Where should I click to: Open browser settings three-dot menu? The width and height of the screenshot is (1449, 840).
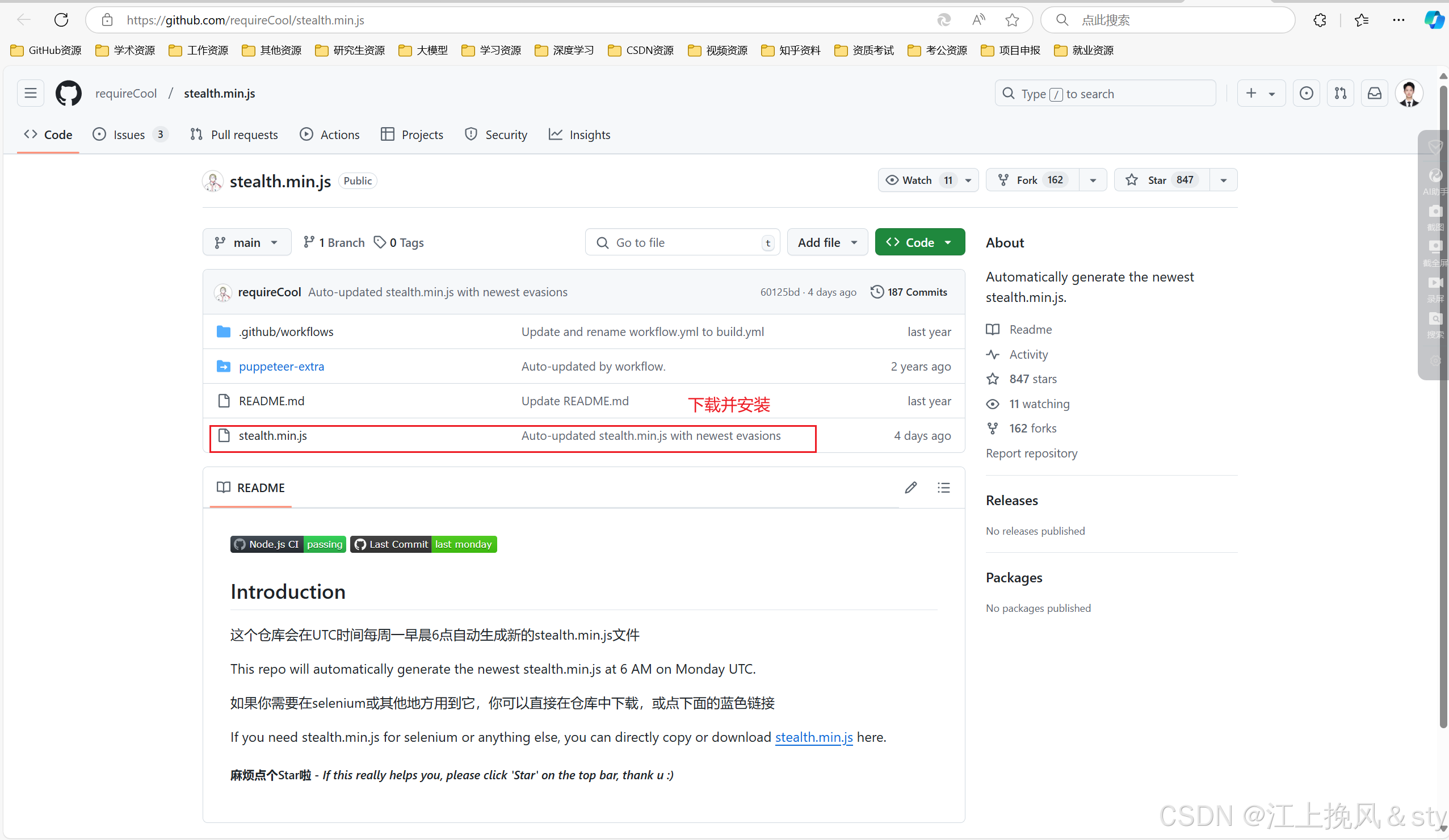[x=1398, y=20]
